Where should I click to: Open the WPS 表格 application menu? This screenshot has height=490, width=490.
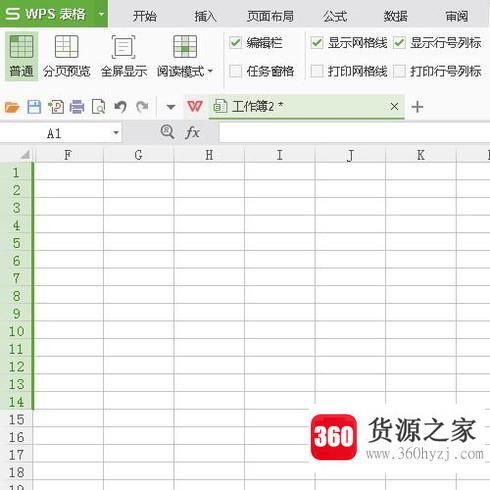coord(46,14)
